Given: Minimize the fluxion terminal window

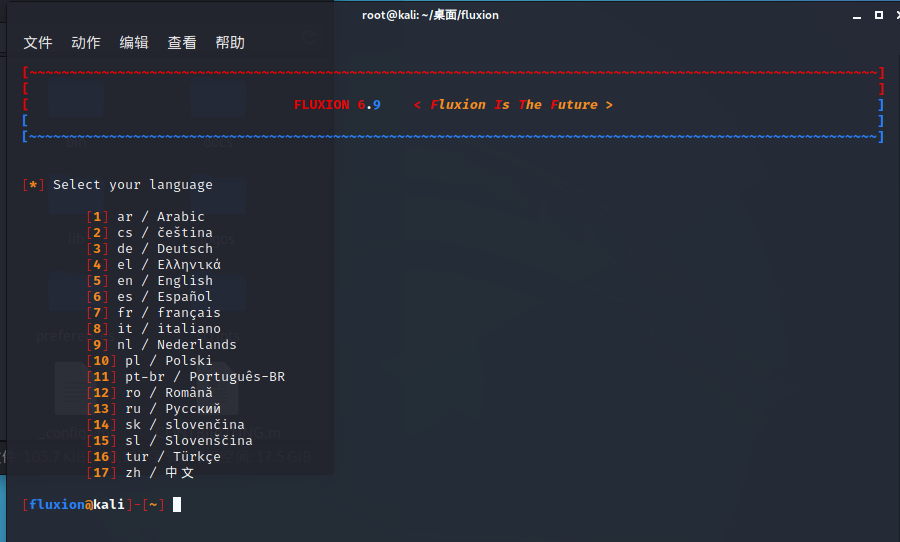Looking at the screenshot, I should point(857,16).
